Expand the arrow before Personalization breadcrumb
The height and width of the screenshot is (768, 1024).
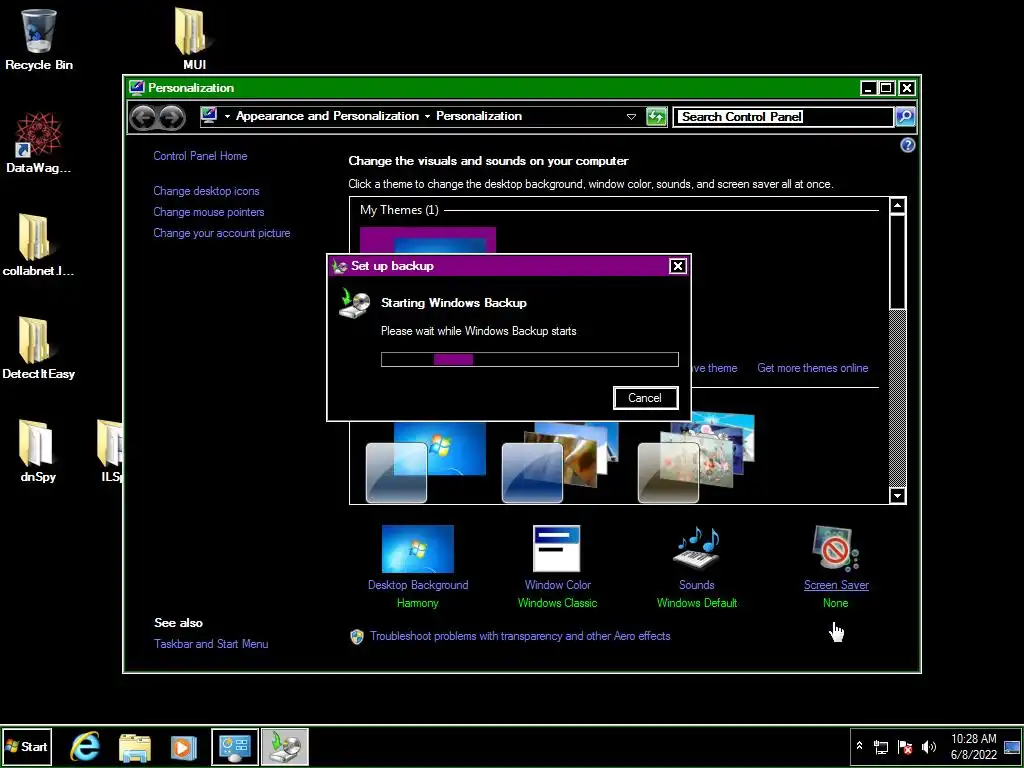(427, 116)
